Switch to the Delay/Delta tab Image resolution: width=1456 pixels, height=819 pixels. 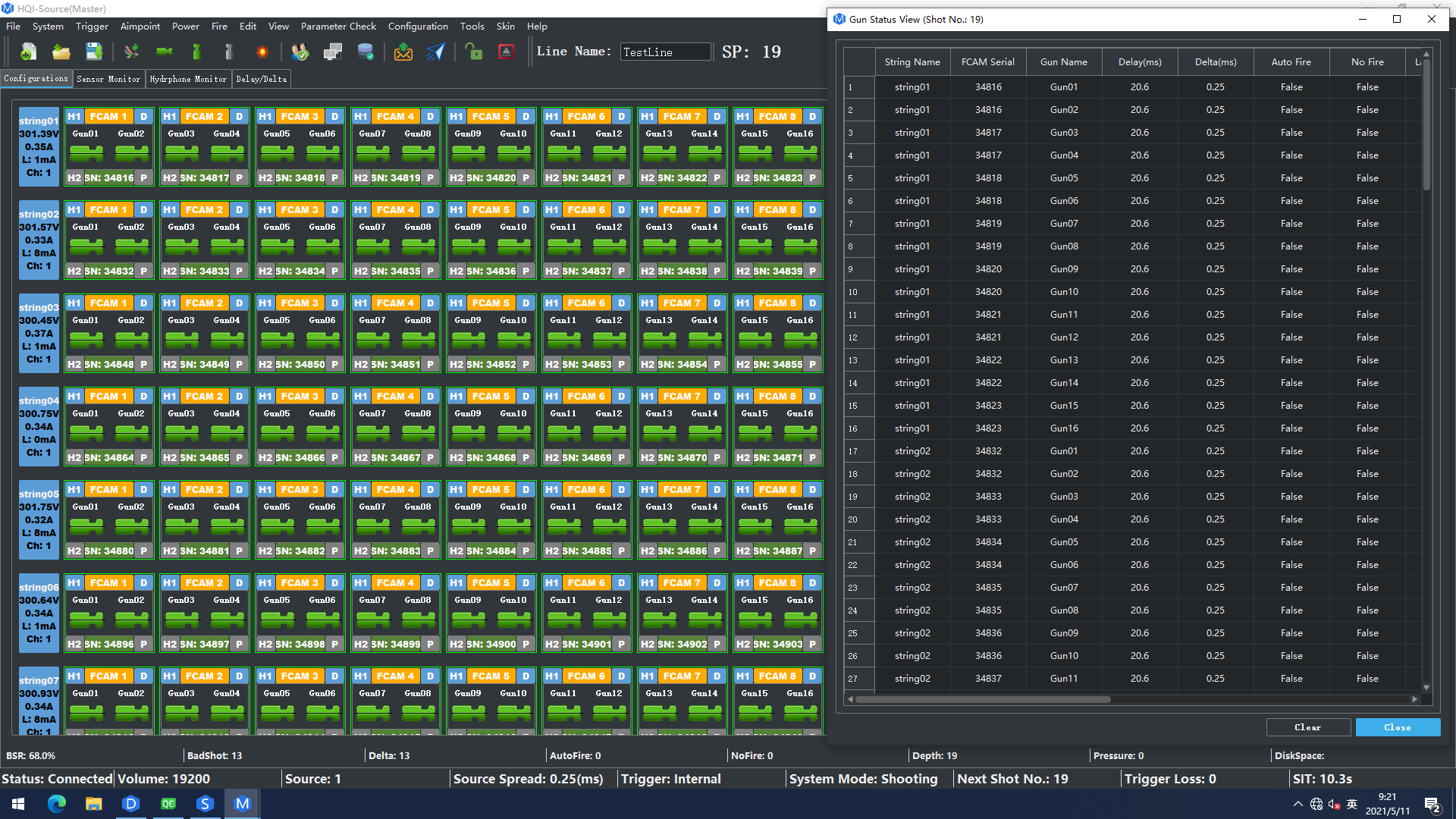261,79
